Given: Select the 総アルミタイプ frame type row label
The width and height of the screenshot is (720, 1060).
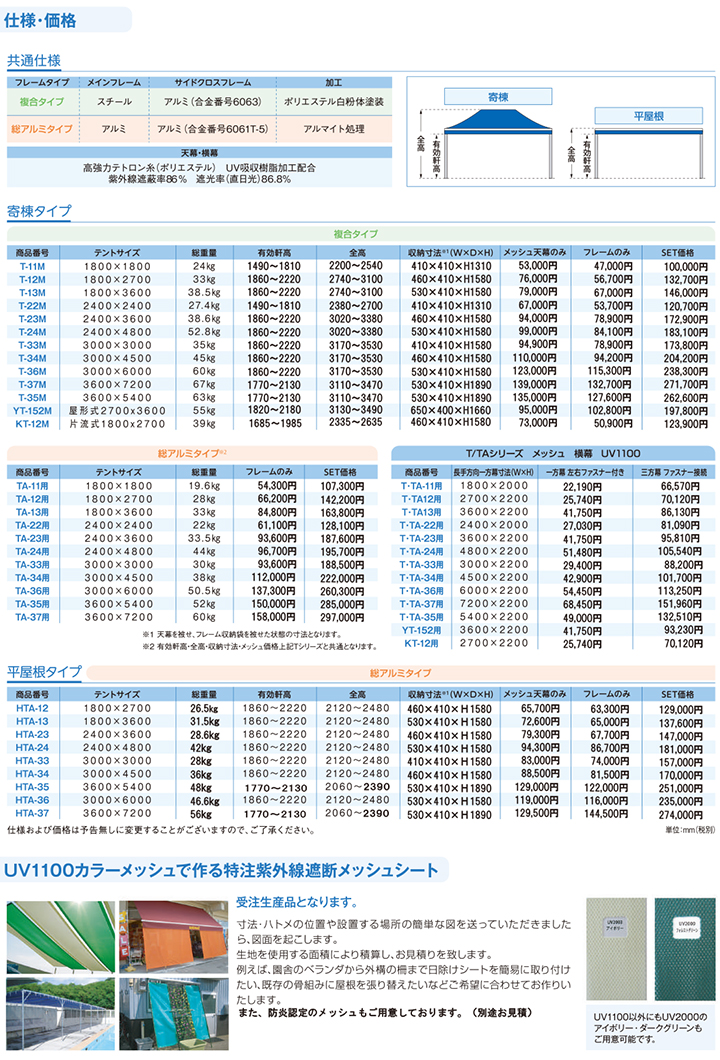Looking at the screenshot, I should coord(41,128).
